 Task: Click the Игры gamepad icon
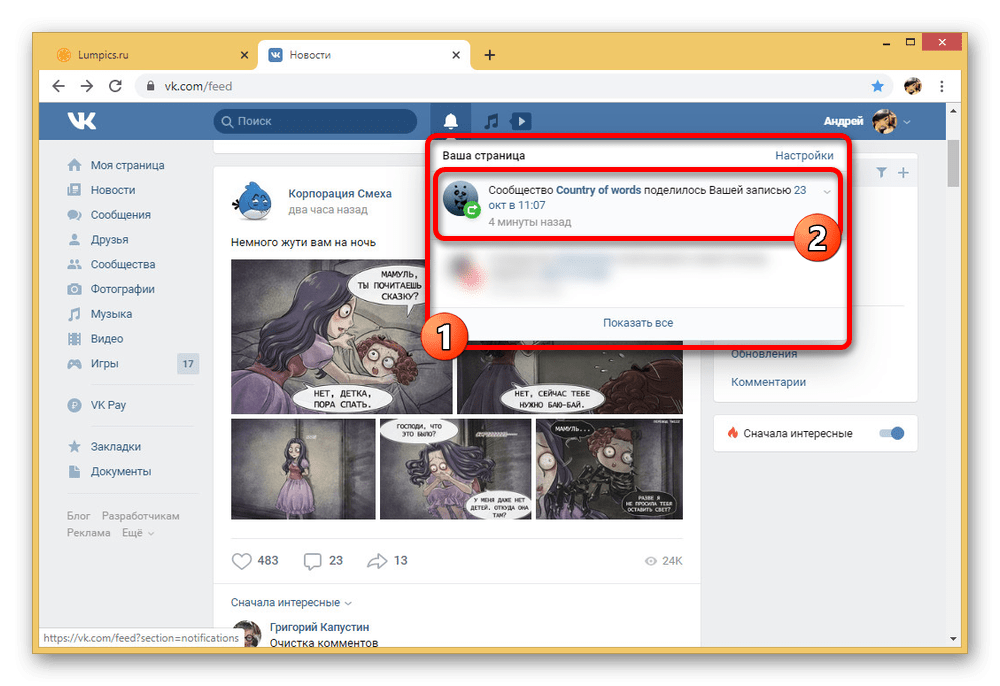(75, 364)
